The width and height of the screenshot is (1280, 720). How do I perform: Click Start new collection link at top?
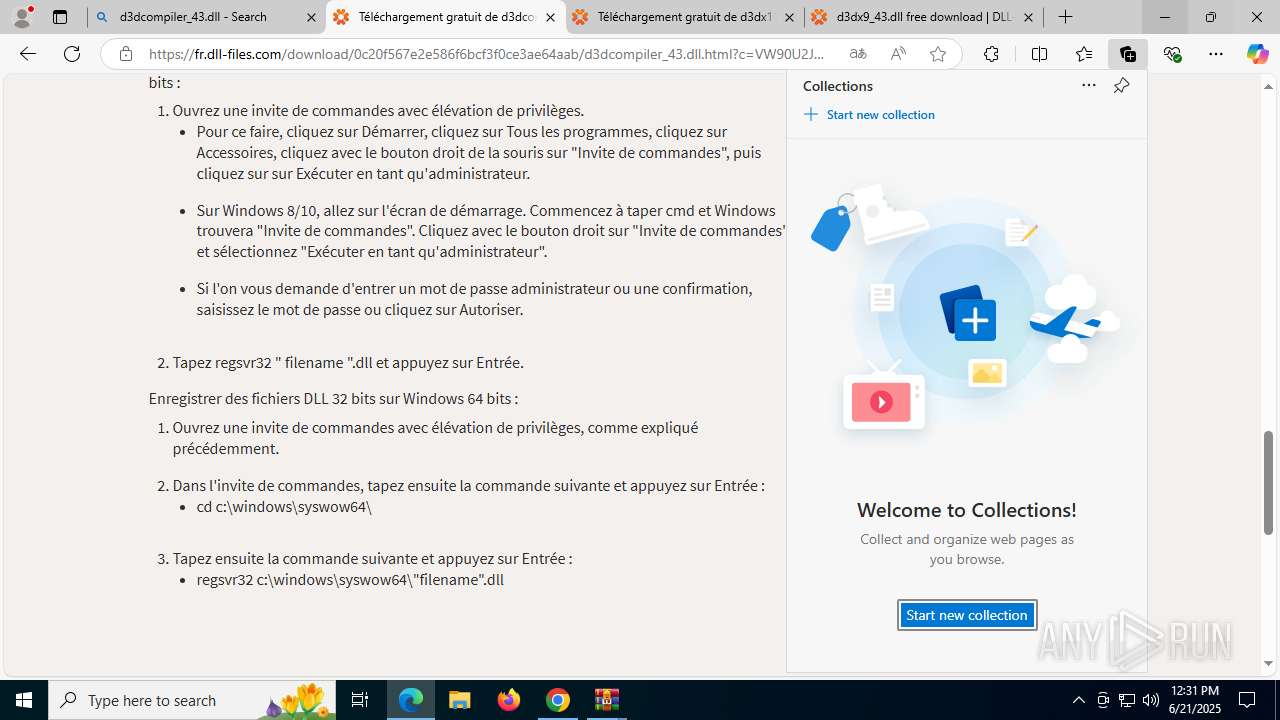click(869, 115)
